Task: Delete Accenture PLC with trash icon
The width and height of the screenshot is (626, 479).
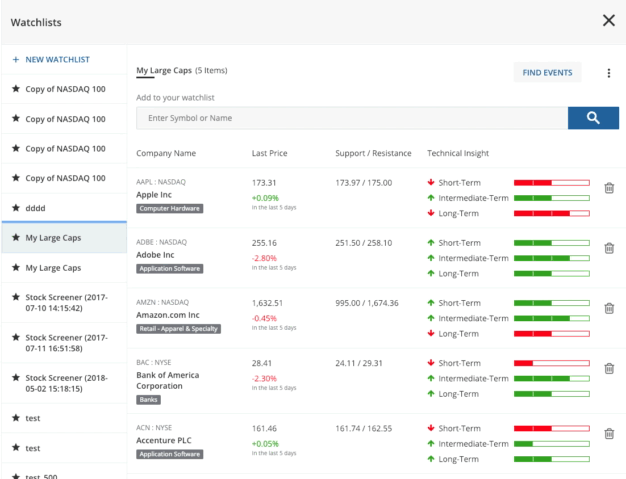Action: click(609, 433)
